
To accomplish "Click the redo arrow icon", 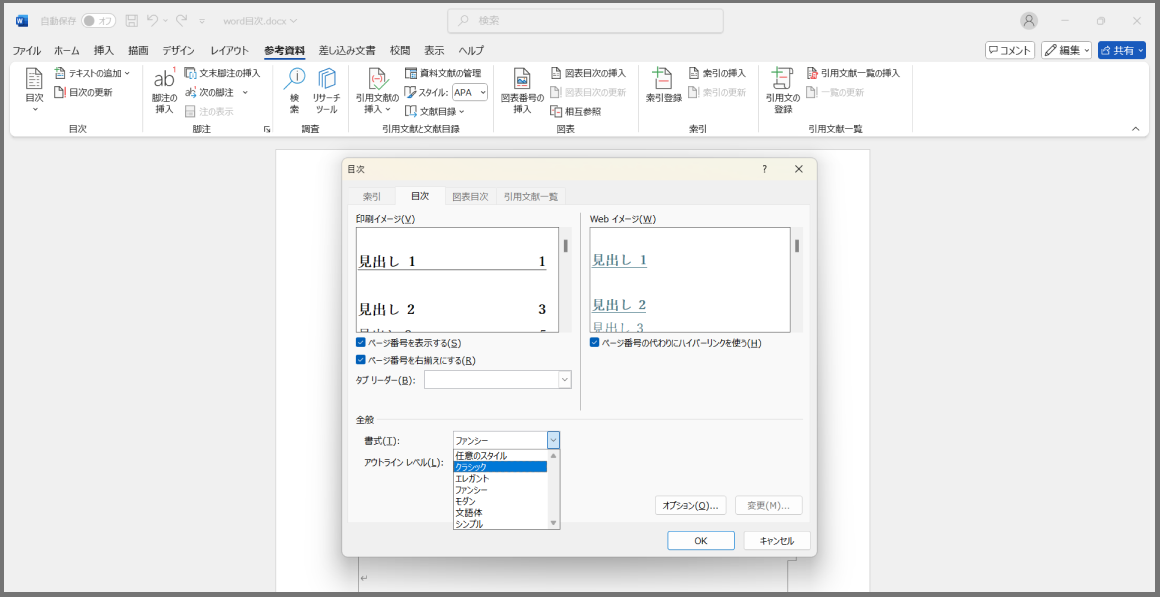I will (182, 21).
